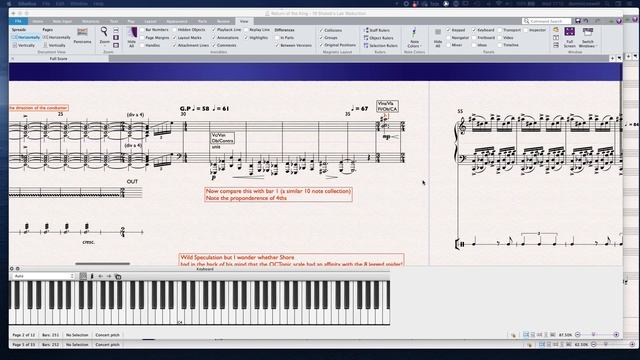The image size is (640, 360).
Task: Zoom in with plus icon in status bar
Action: [x=616, y=335]
